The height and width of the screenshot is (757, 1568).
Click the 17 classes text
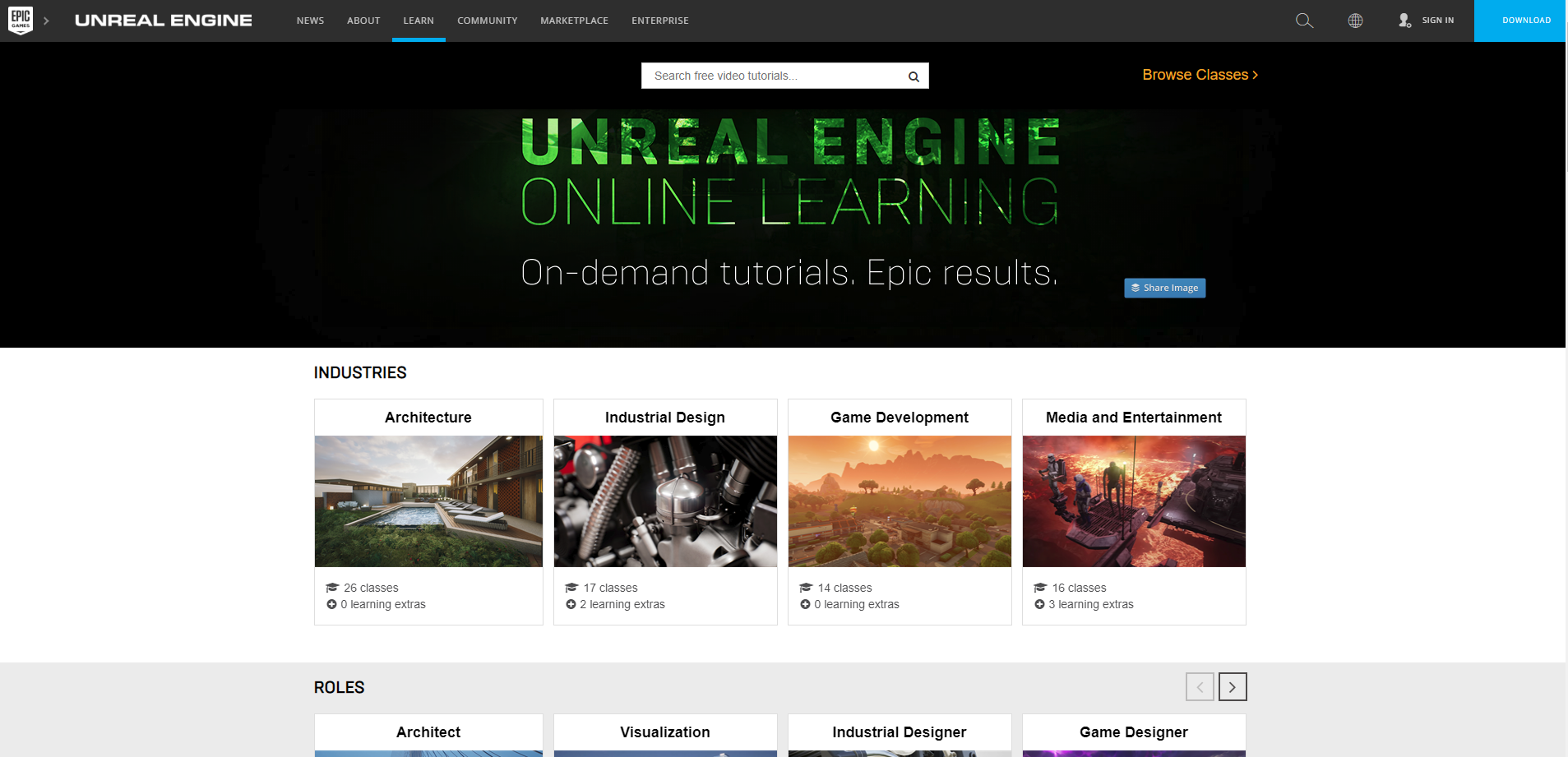click(610, 588)
